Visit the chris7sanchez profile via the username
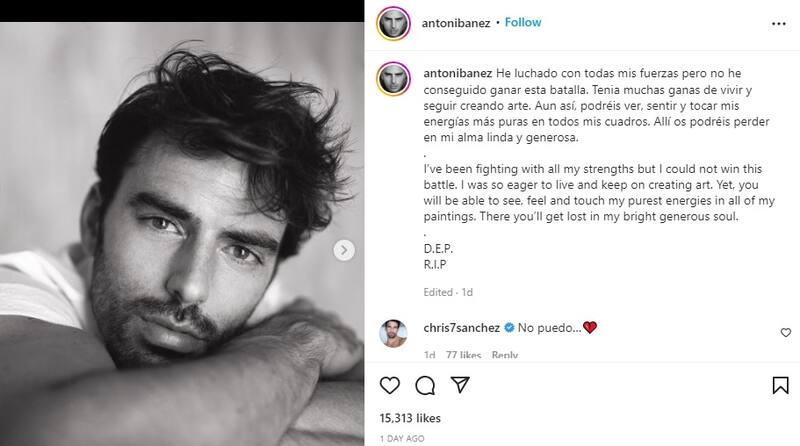 coord(460,327)
